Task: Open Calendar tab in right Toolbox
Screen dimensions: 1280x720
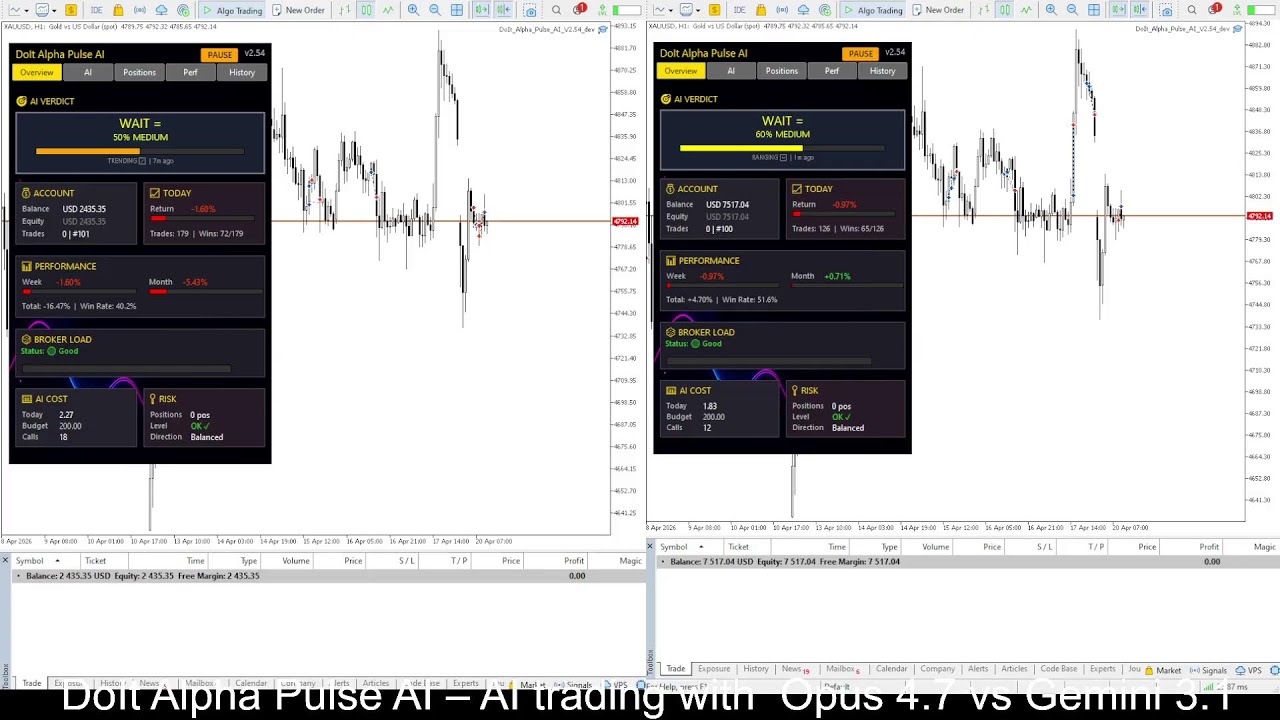Action: click(x=891, y=669)
